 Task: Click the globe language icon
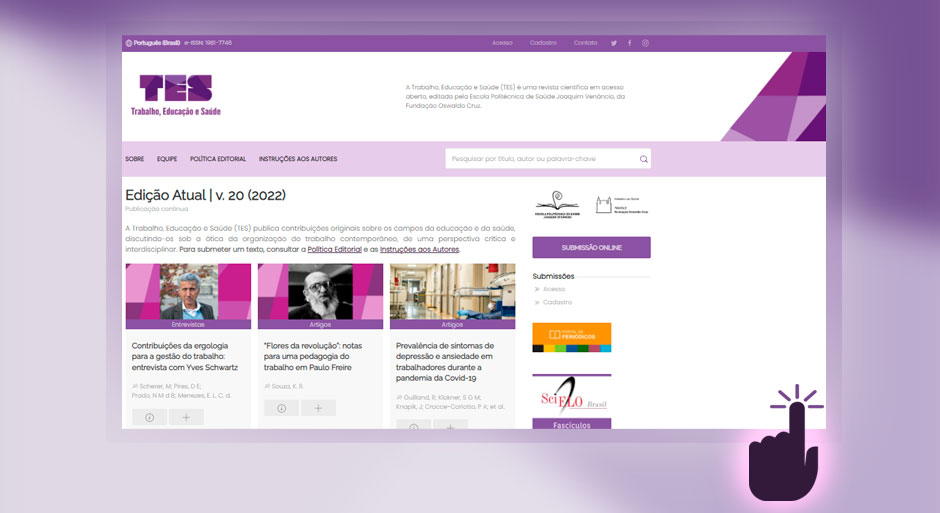(x=128, y=43)
